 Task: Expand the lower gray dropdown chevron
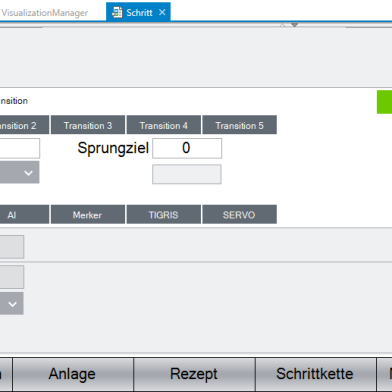(12, 304)
